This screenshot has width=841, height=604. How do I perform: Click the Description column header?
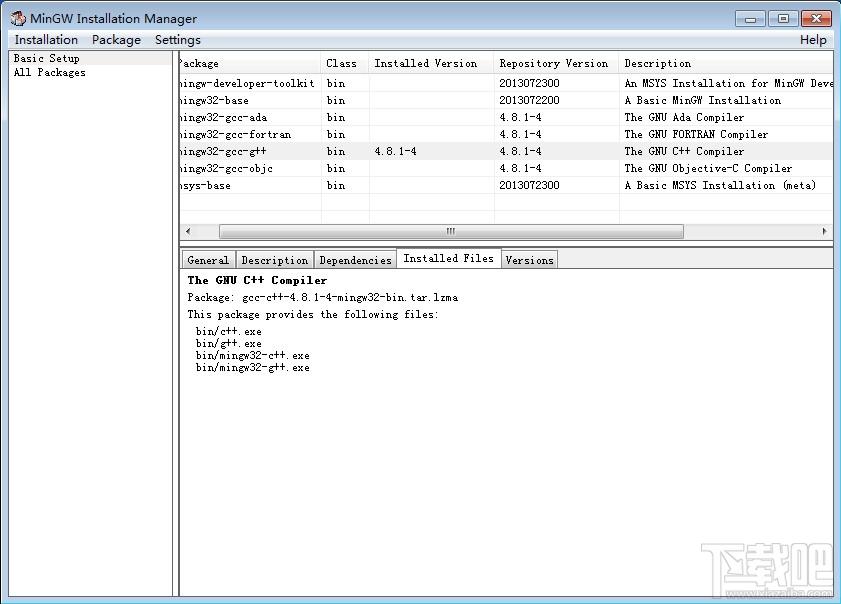(x=726, y=63)
